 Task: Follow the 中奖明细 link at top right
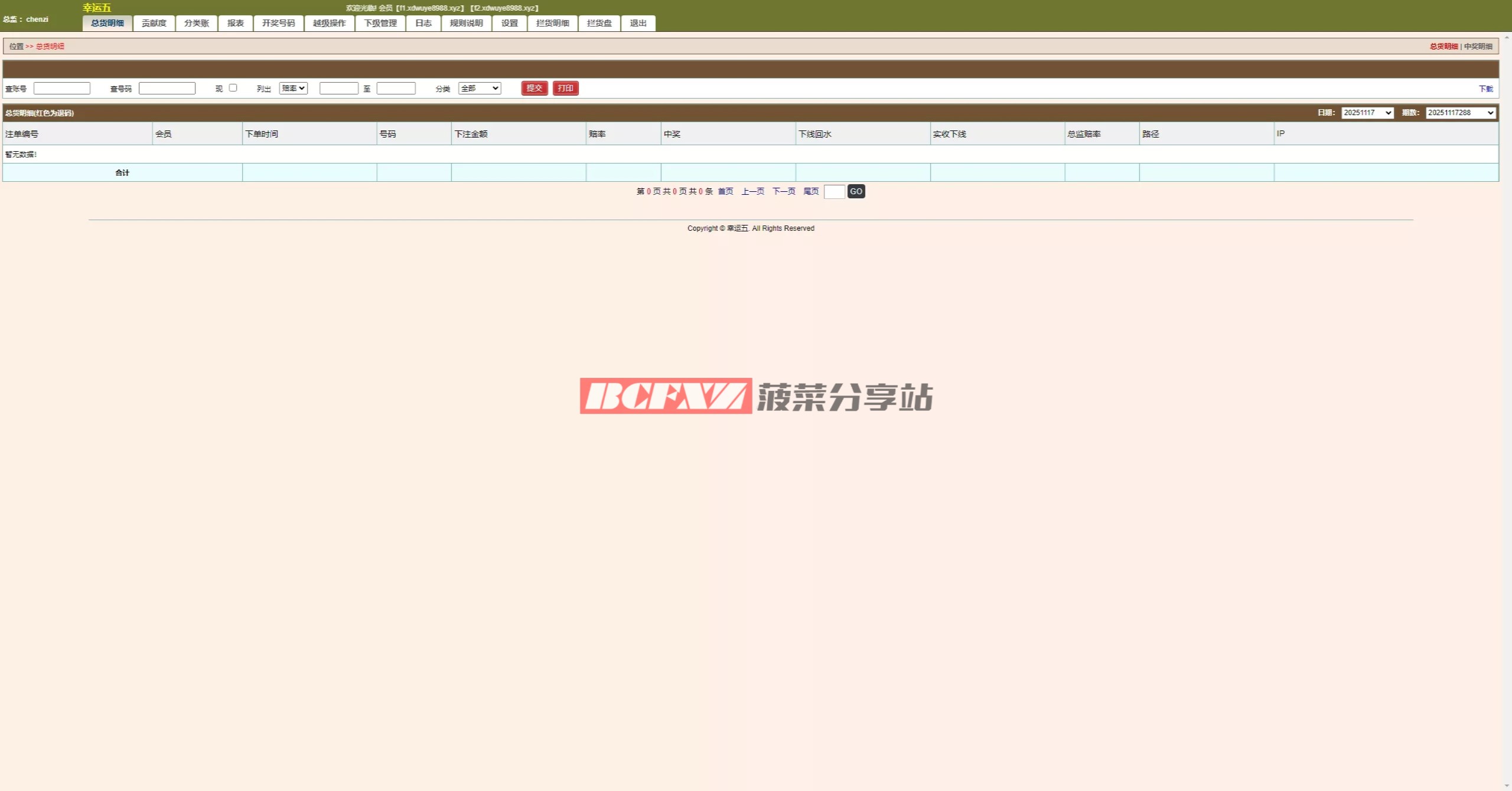[x=1478, y=46]
